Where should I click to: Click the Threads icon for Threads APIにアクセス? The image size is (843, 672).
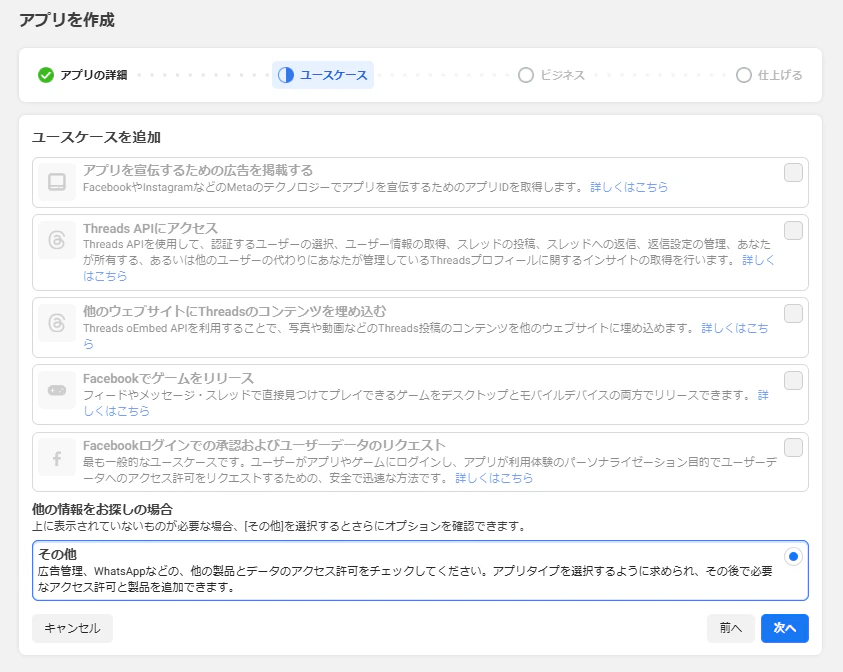coord(57,240)
